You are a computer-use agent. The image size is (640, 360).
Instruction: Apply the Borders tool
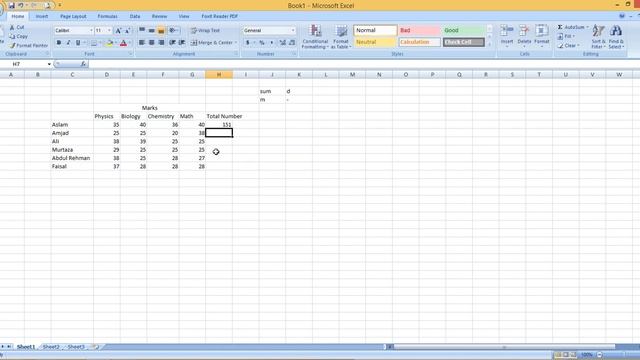pyautogui.click(x=94, y=43)
